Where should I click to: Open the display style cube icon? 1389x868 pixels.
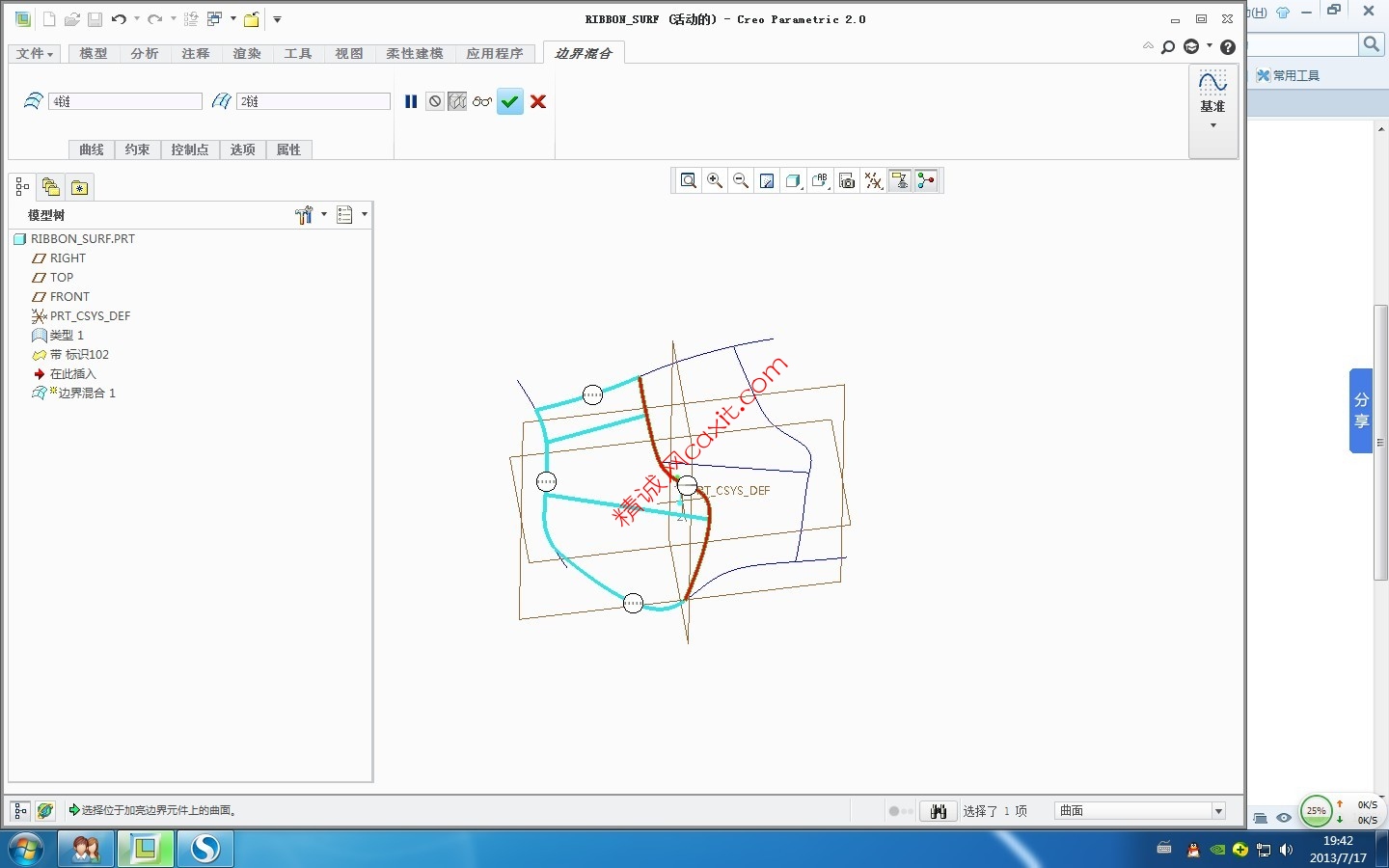794,180
